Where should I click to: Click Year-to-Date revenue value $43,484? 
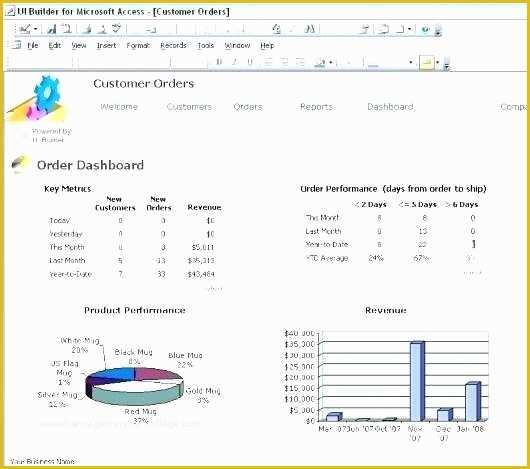click(x=201, y=274)
